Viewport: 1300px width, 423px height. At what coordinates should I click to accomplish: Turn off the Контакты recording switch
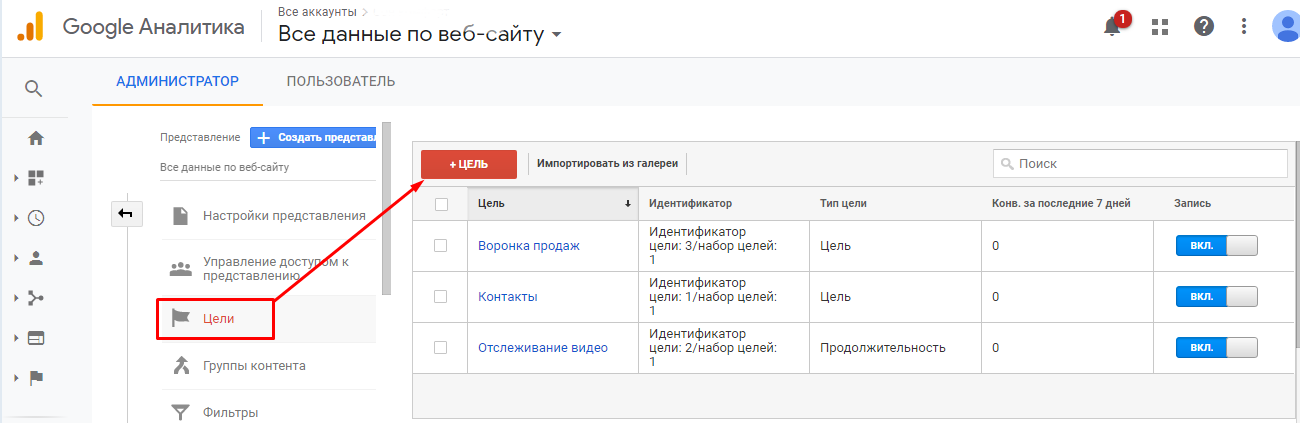(x=1216, y=297)
